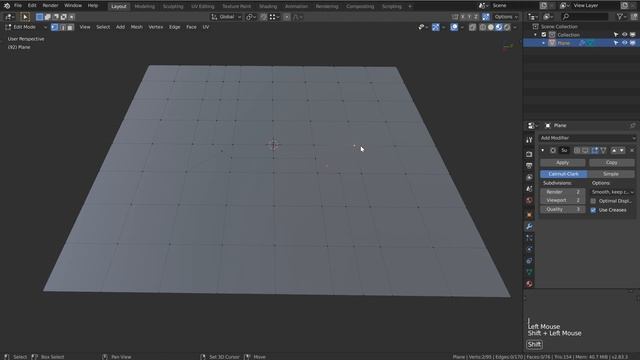Open the Object properties tab
The width and height of the screenshot is (640, 360).
click(x=529, y=215)
